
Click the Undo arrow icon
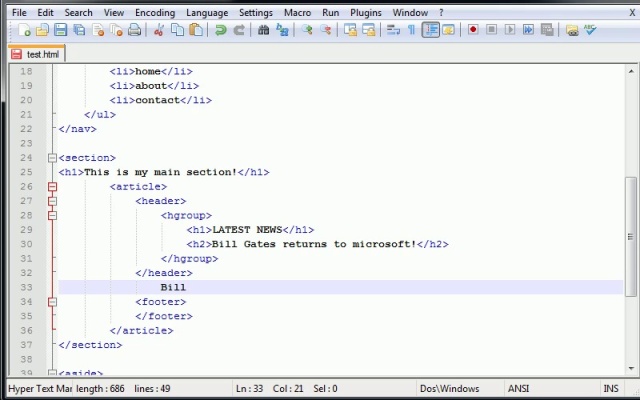220,31
